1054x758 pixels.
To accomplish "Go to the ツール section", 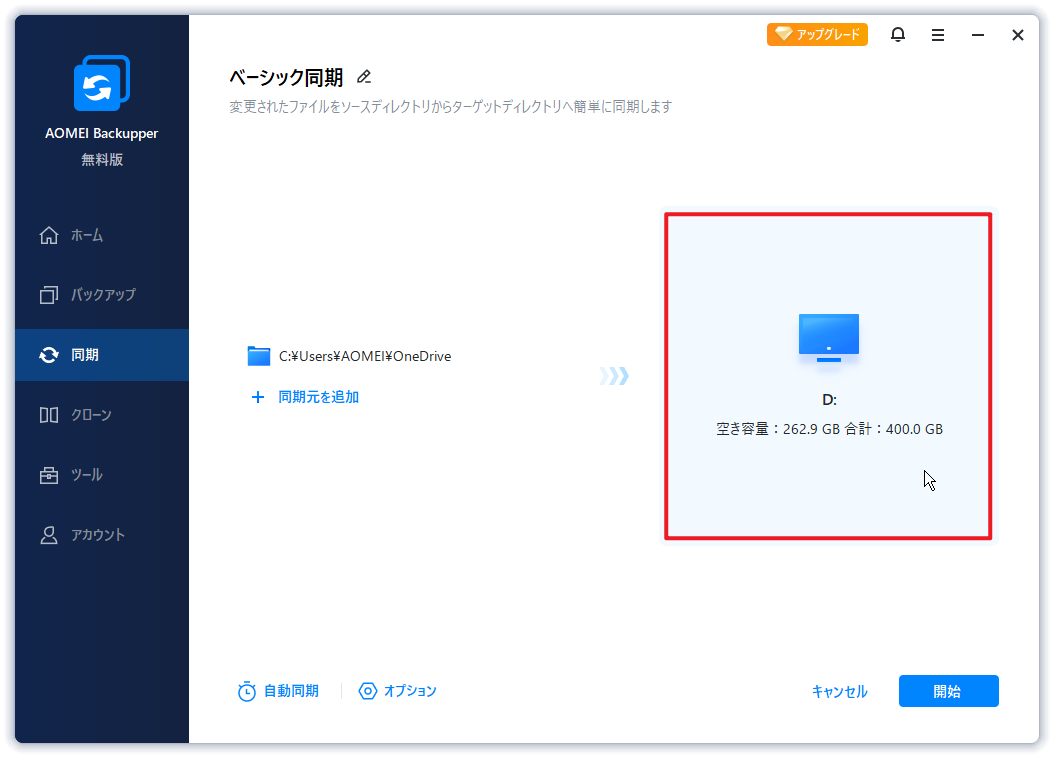I will coord(102,475).
